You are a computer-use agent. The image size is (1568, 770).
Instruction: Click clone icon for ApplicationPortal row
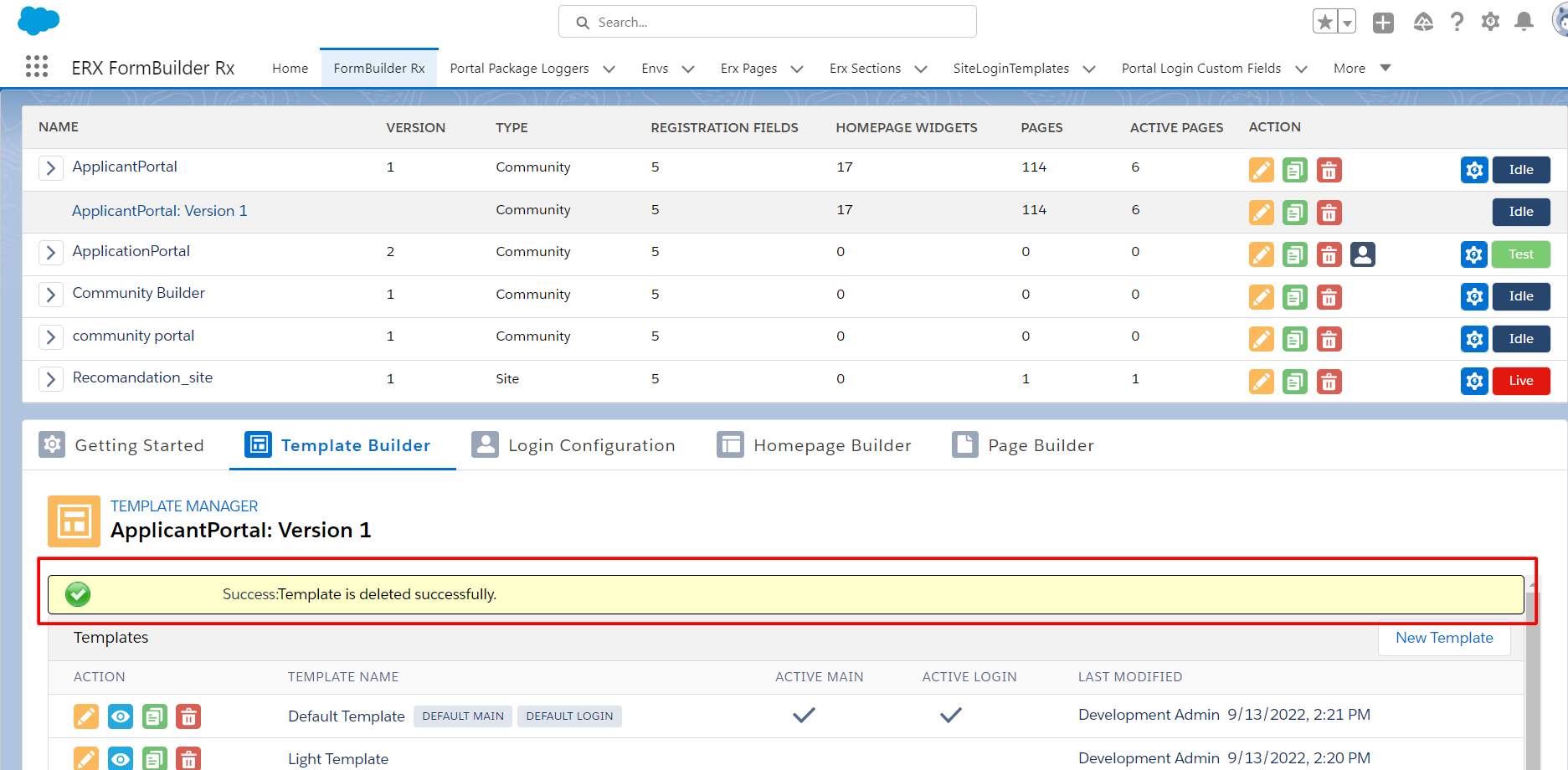tap(1294, 254)
